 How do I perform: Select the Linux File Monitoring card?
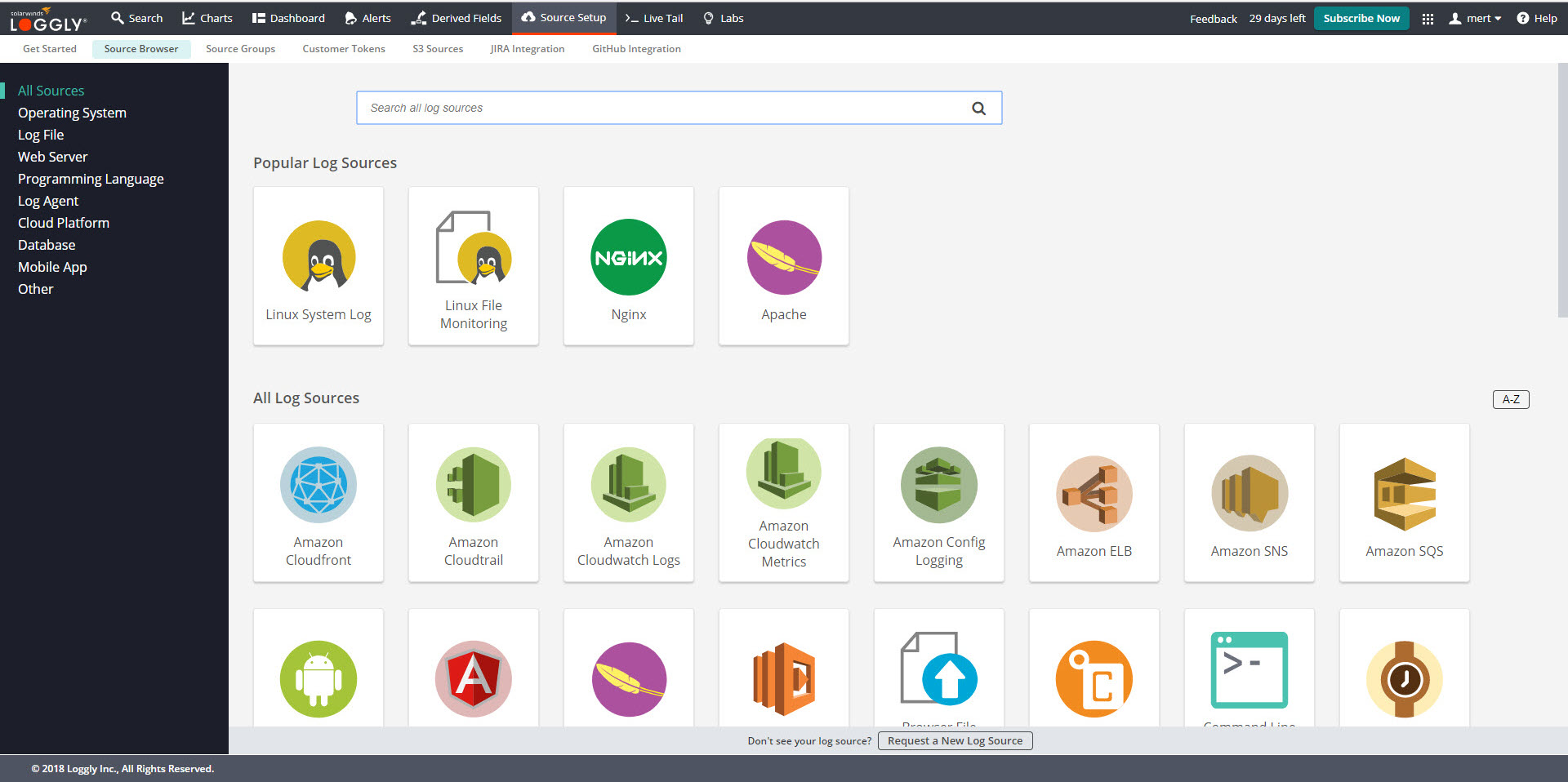[474, 266]
